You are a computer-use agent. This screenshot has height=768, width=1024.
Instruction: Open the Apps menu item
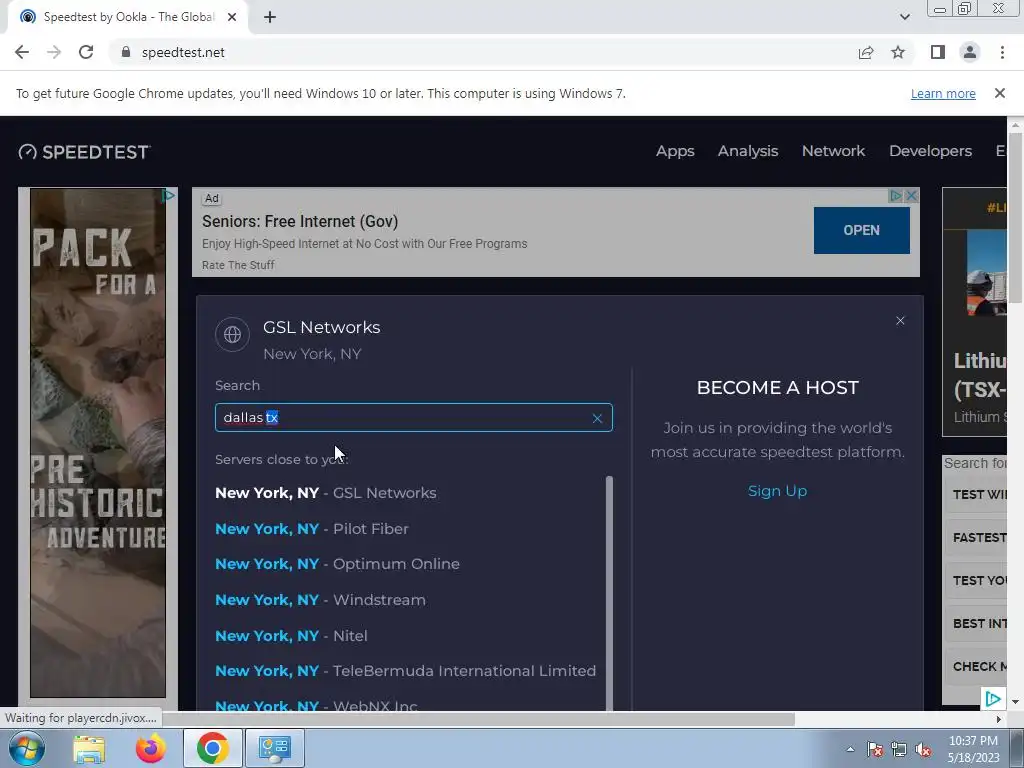click(x=675, y=151)
